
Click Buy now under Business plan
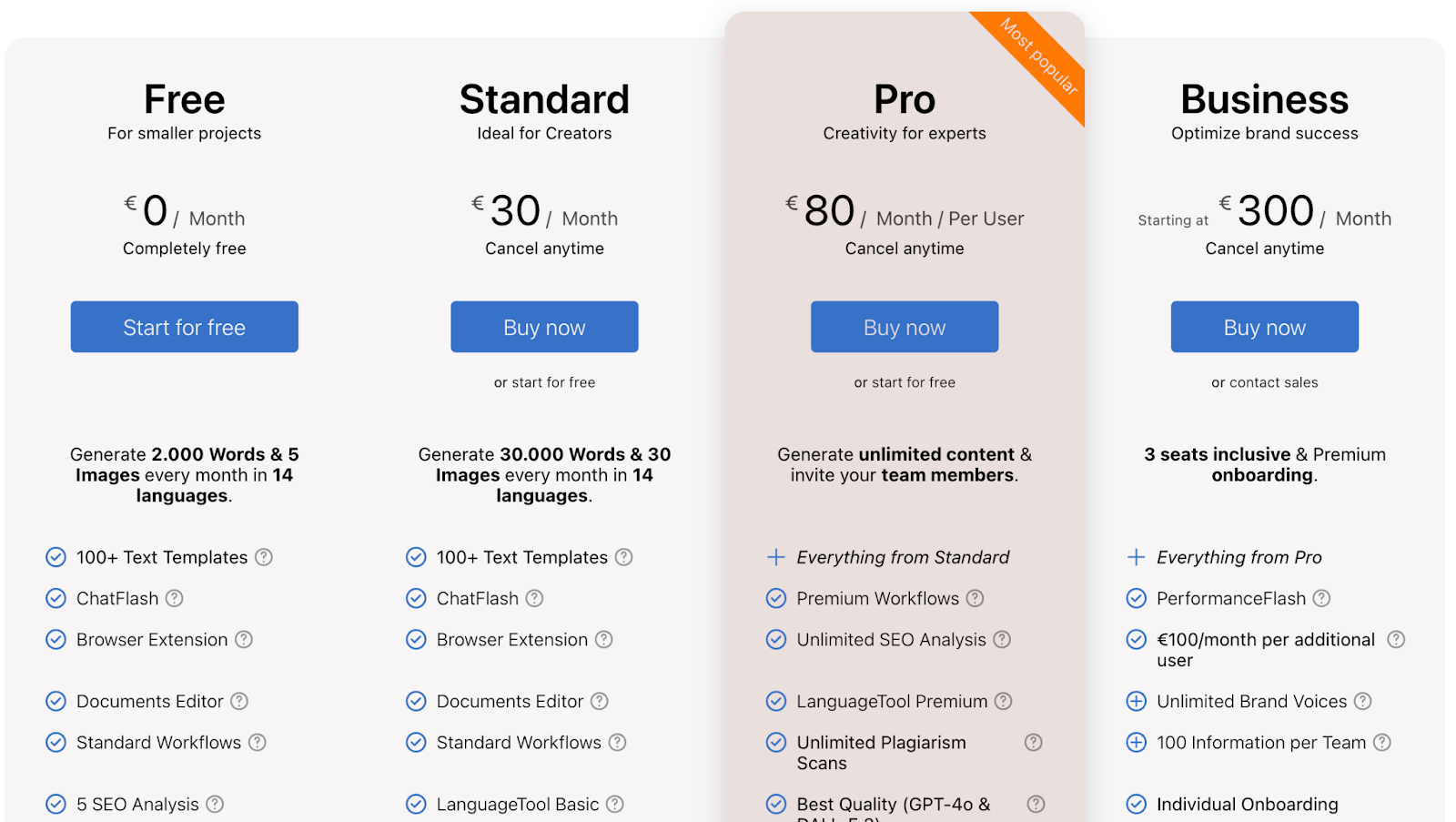tap(1265, 327)
